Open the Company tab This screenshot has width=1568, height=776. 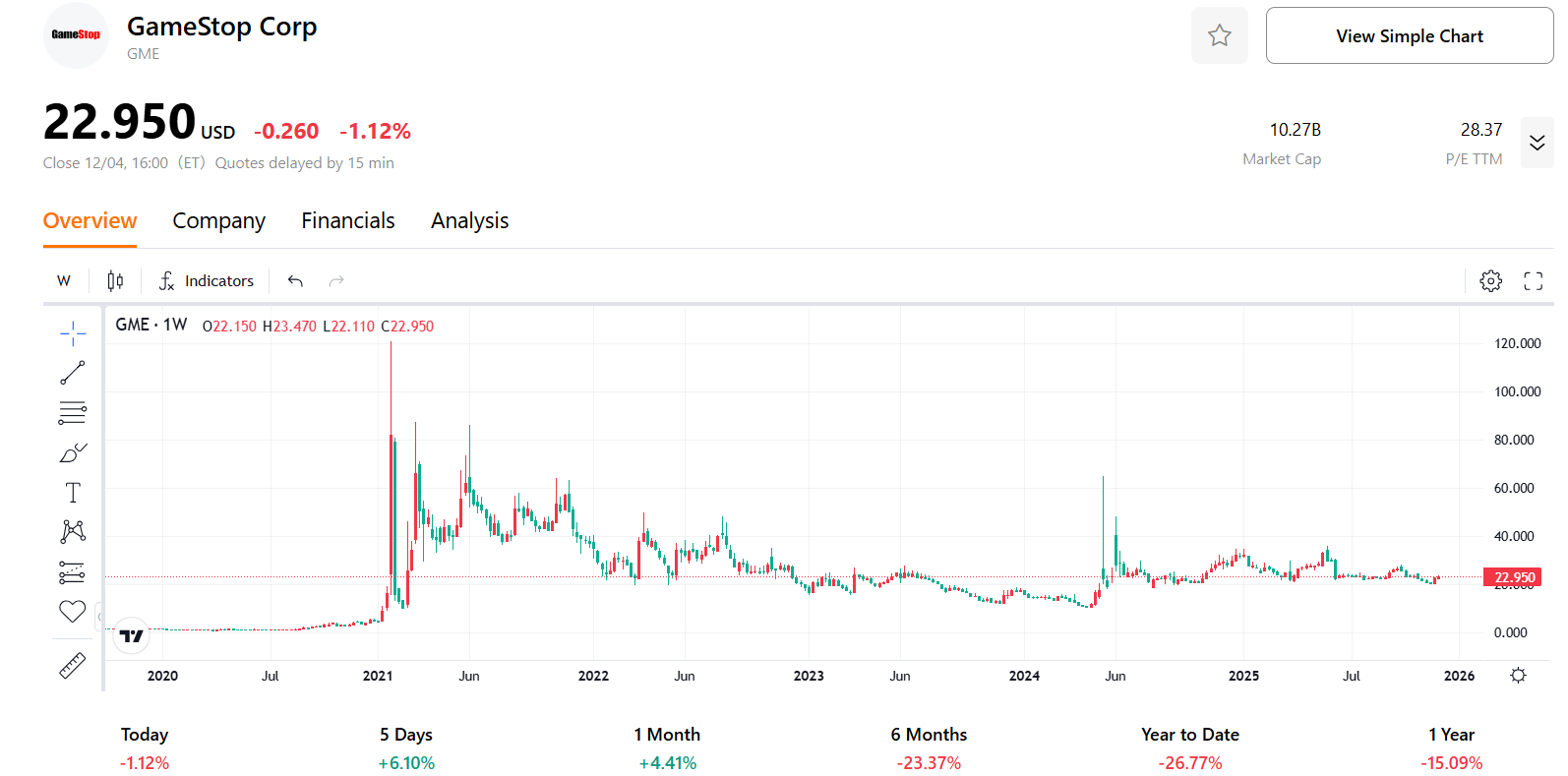click(x=218, y=220)
